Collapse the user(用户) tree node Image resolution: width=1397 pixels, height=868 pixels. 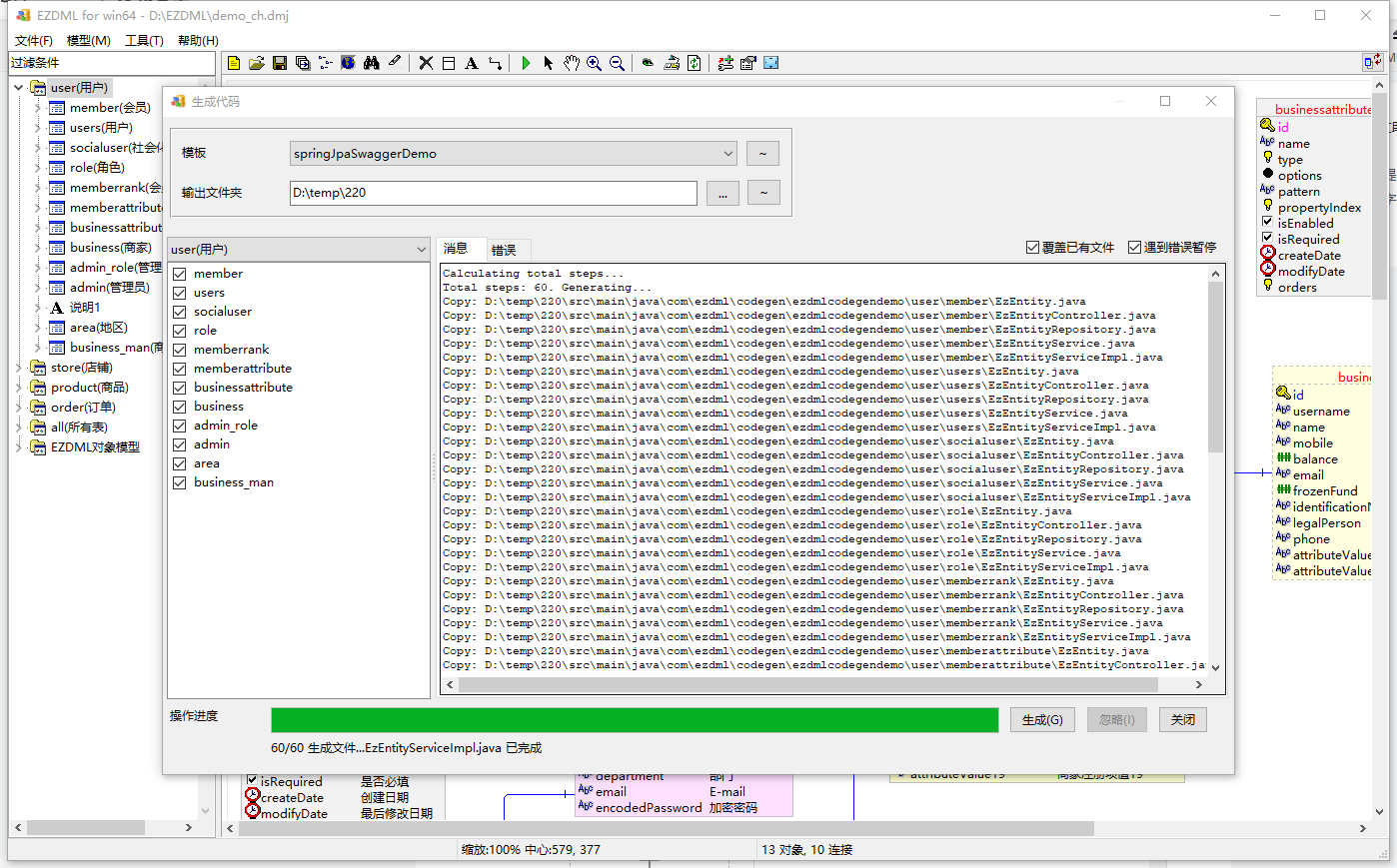[18, 88]
